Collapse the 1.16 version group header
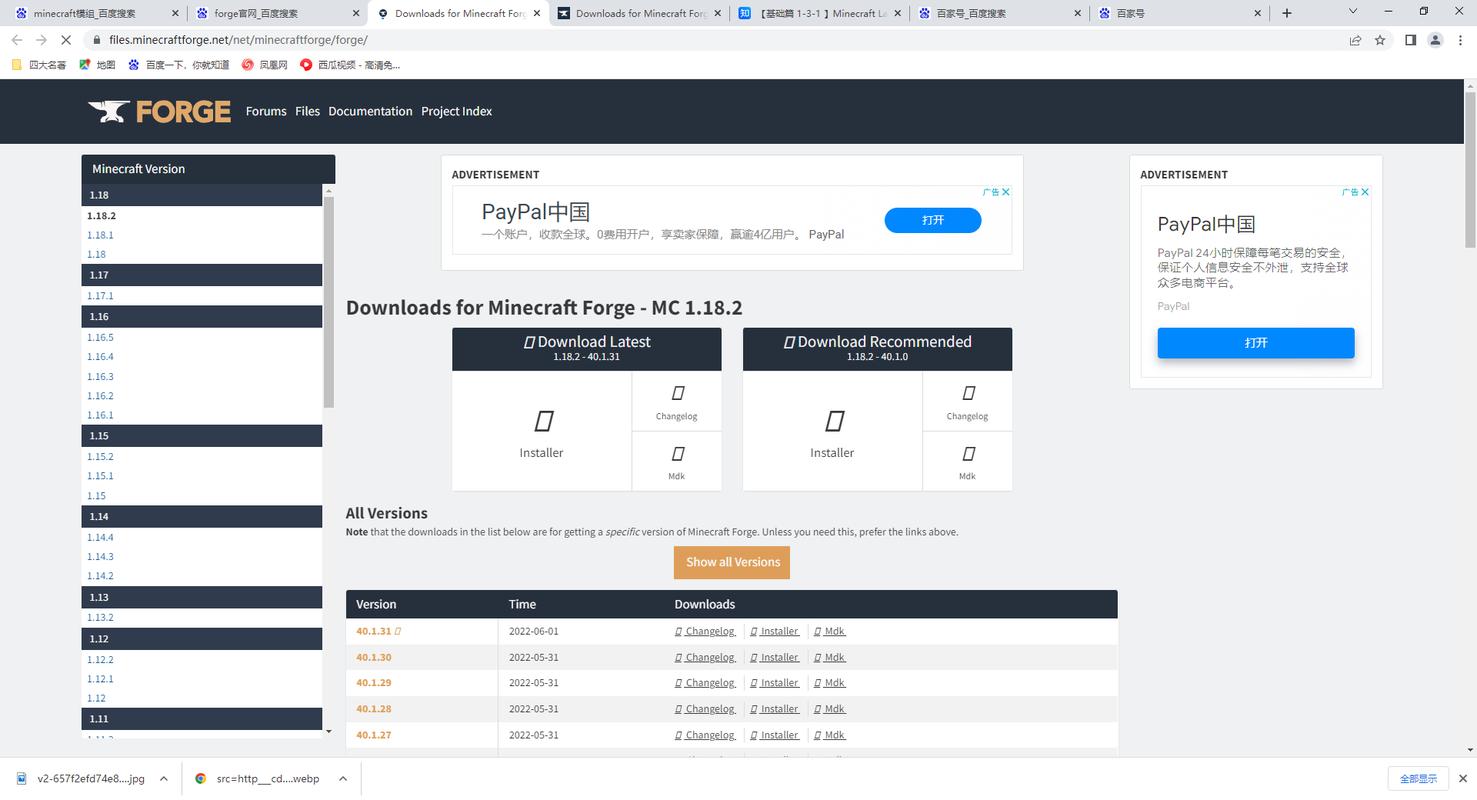 tap(202, 316)
